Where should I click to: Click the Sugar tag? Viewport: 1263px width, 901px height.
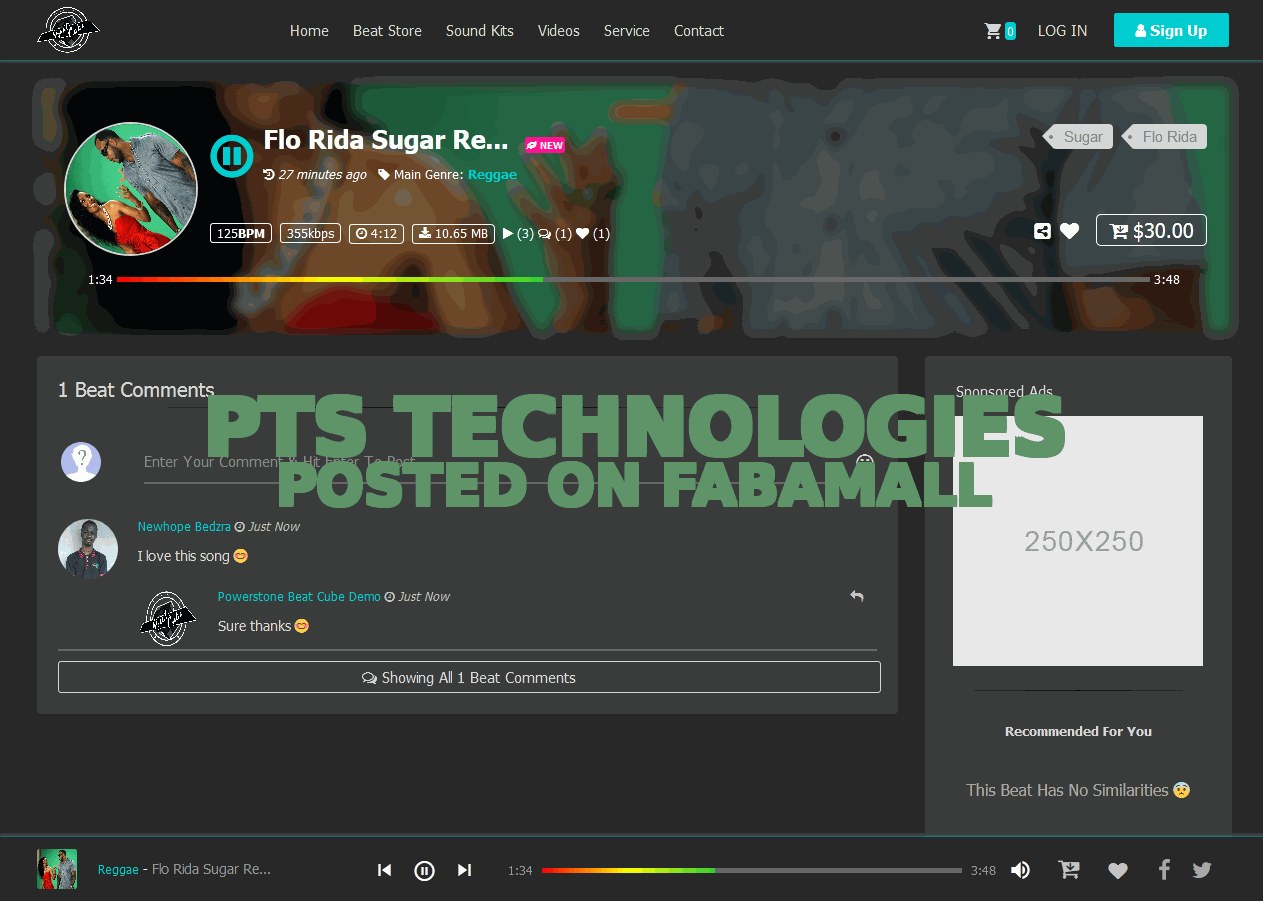click(x=1078, y=137)
